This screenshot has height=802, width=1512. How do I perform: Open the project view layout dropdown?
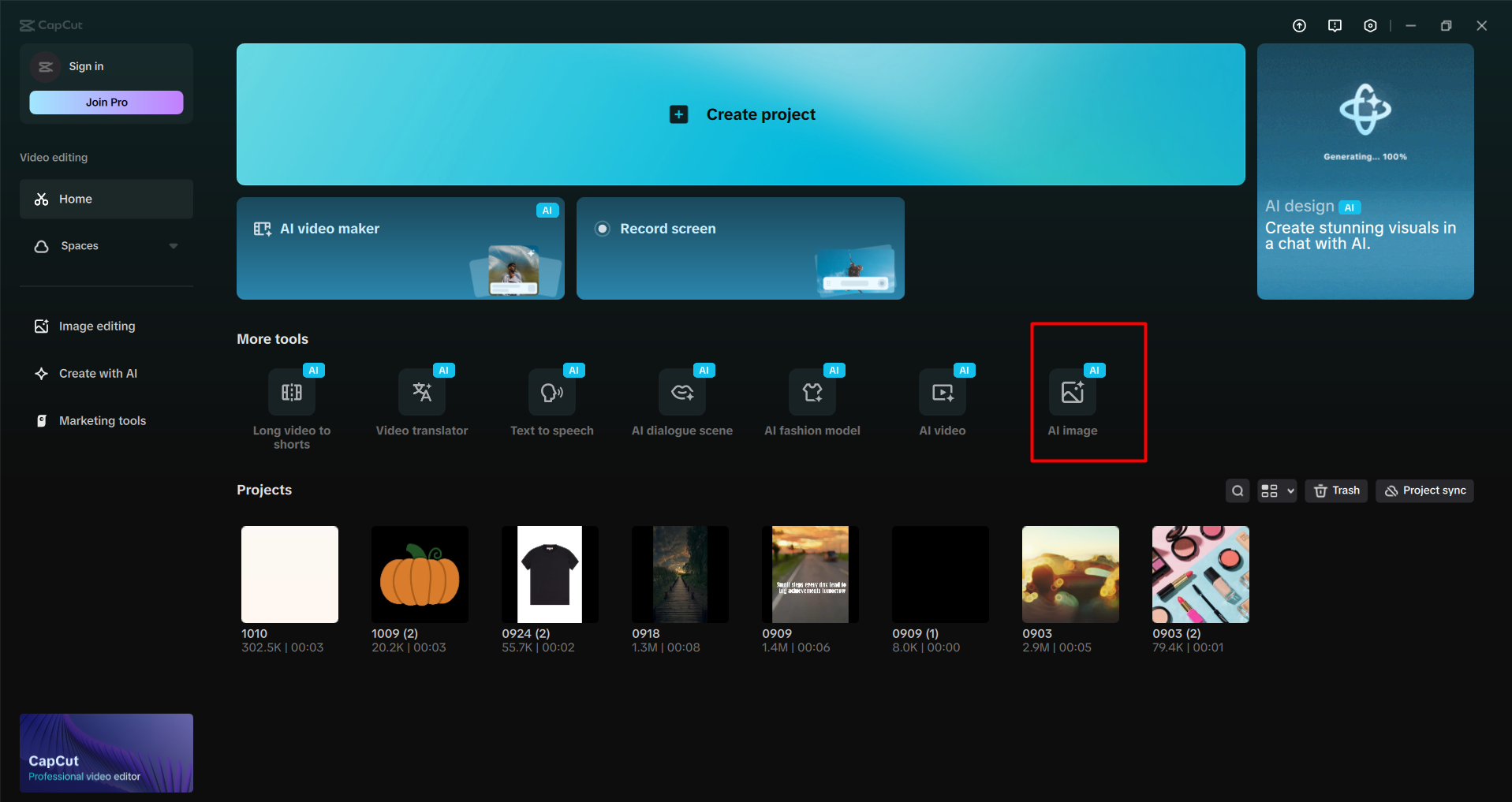tap(1276, 491)
